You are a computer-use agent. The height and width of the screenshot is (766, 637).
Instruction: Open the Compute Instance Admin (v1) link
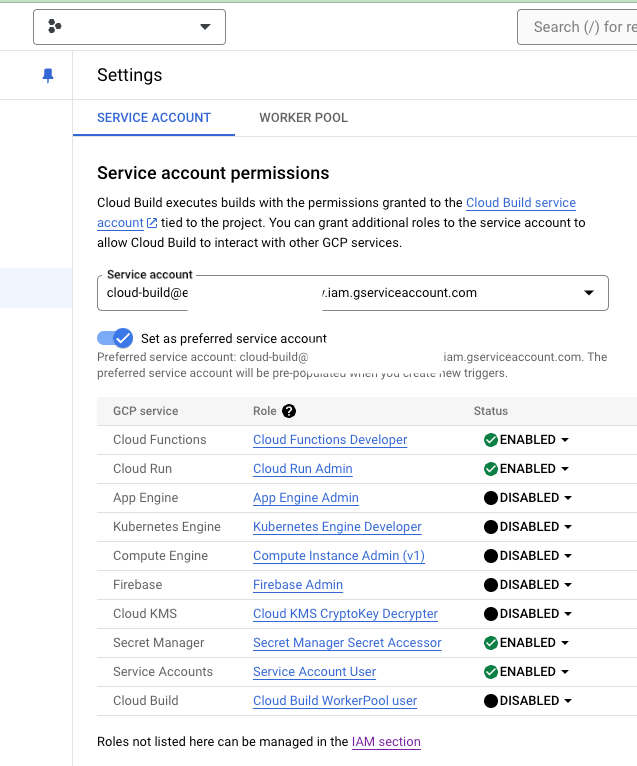click(x=339, y=555)
